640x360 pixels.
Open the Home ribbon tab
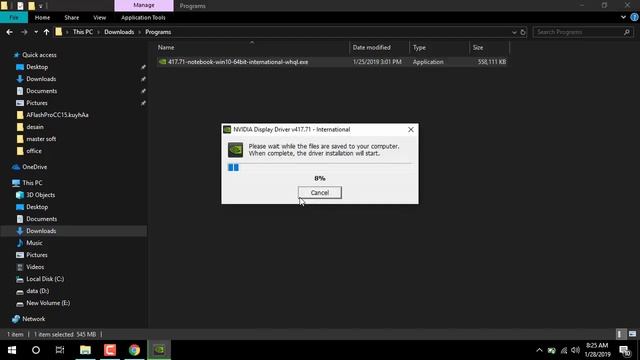tap(42, 18)
